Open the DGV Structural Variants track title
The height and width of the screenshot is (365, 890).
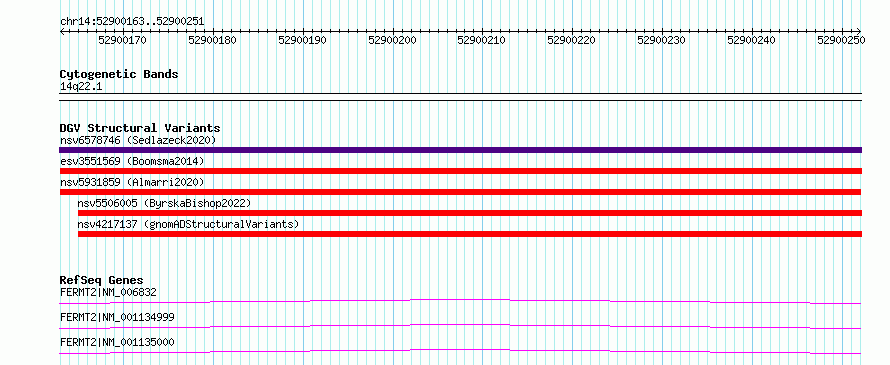coord(140,128)
